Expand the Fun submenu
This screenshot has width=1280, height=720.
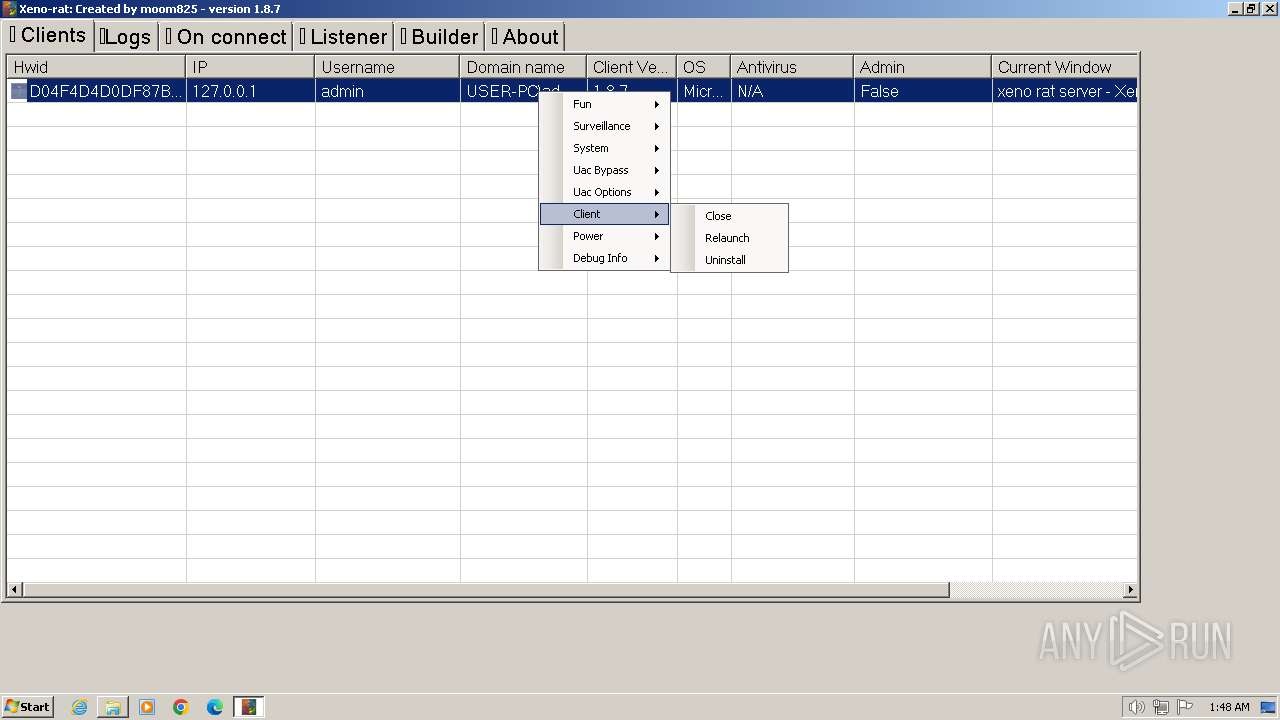[x=604, y=104]
